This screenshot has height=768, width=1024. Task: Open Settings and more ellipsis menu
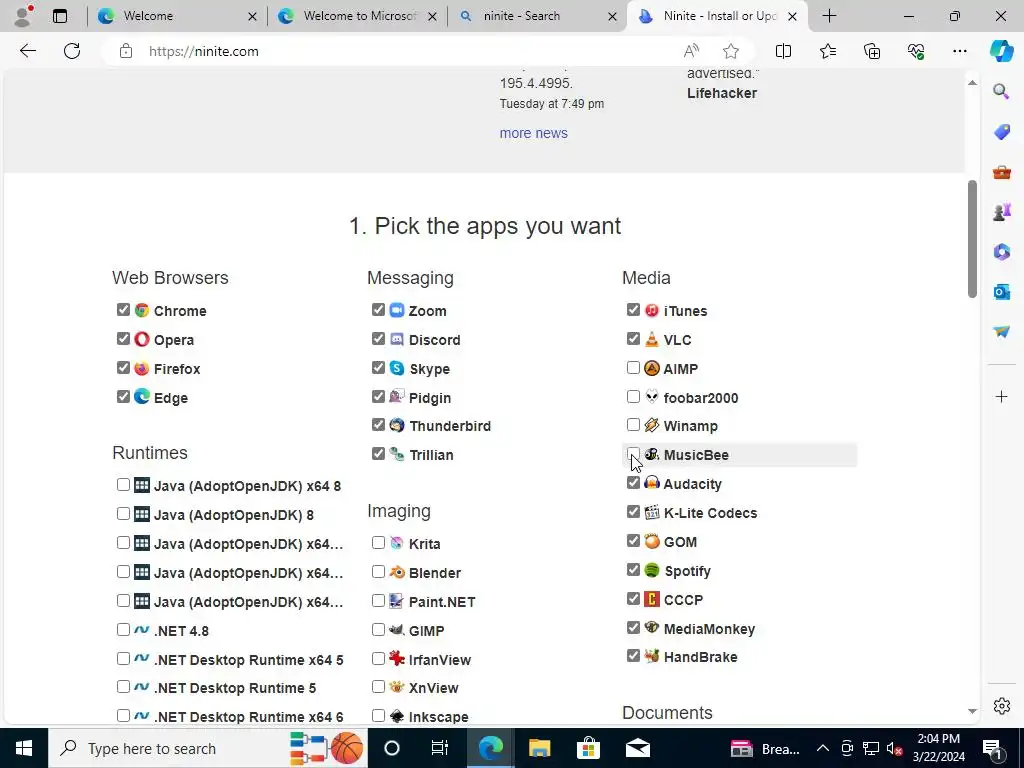[x=959, y=51]
